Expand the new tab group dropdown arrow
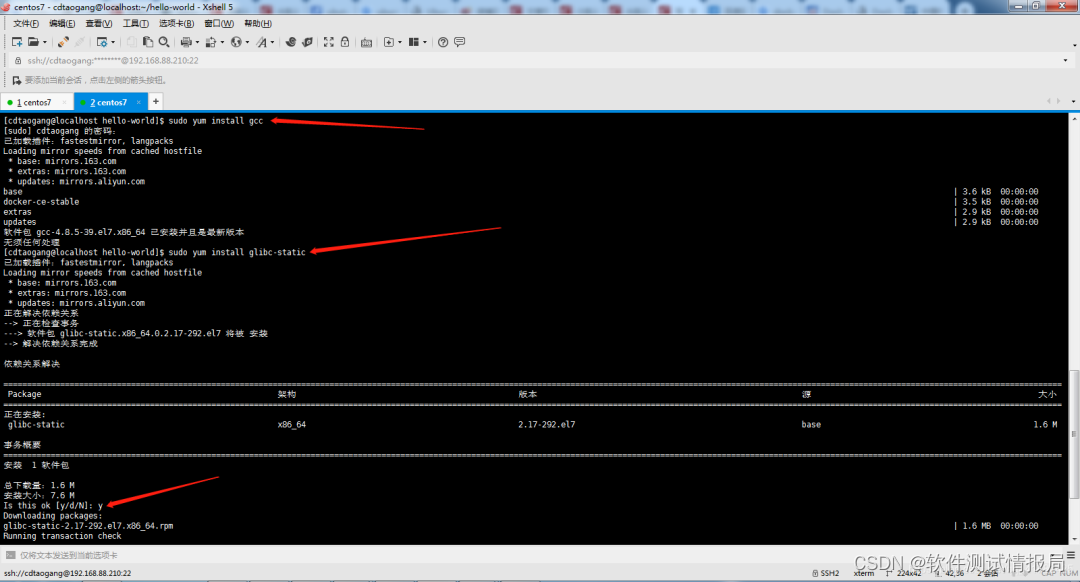1080x582 pixels. coord(399,42)
